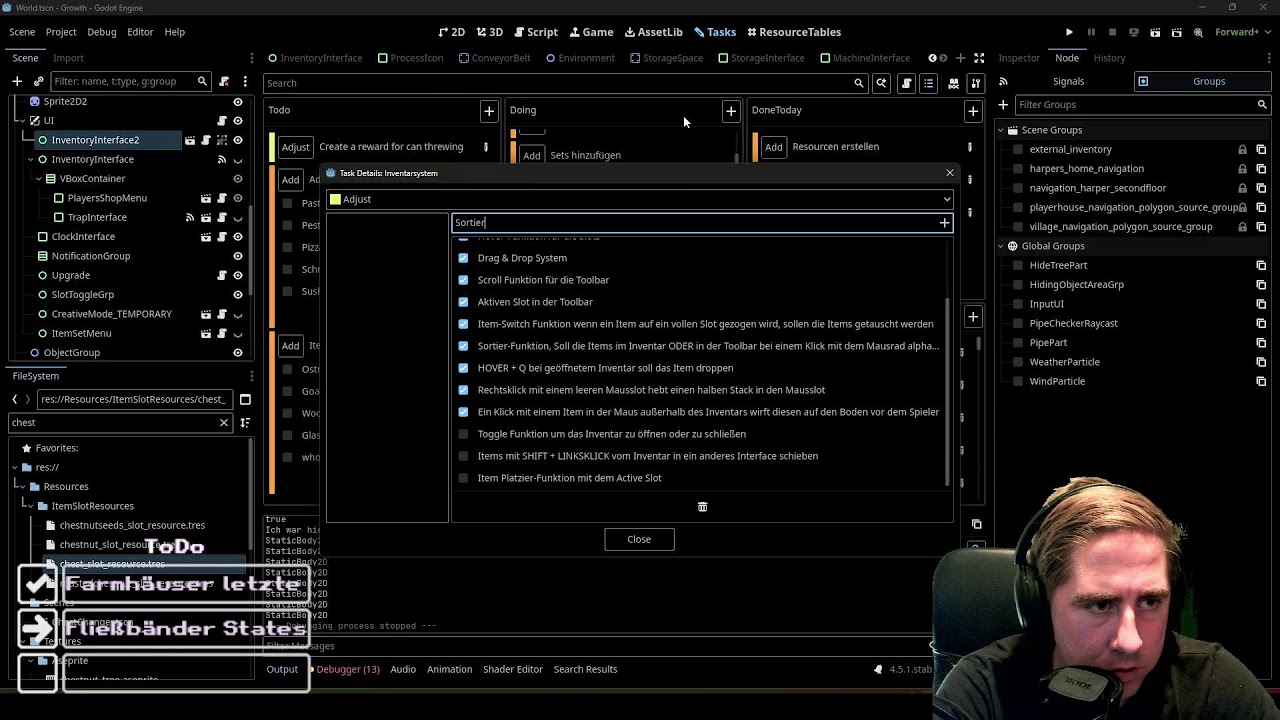This screenshot has height=720, width=1280.
Task: Click the Close button in Task Details
Action: 639,539
